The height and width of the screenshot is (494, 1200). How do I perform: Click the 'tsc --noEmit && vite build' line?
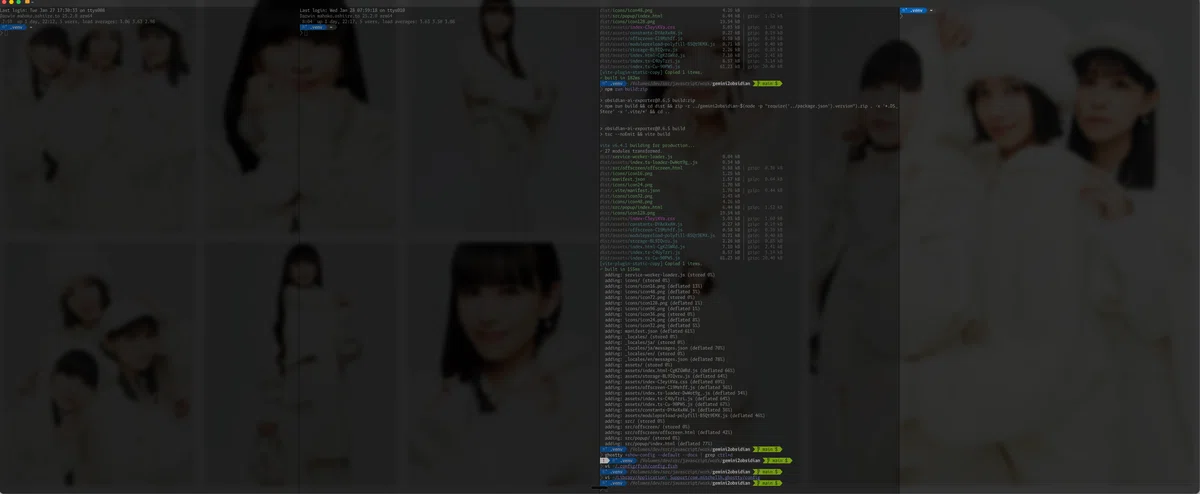[637, 134]
